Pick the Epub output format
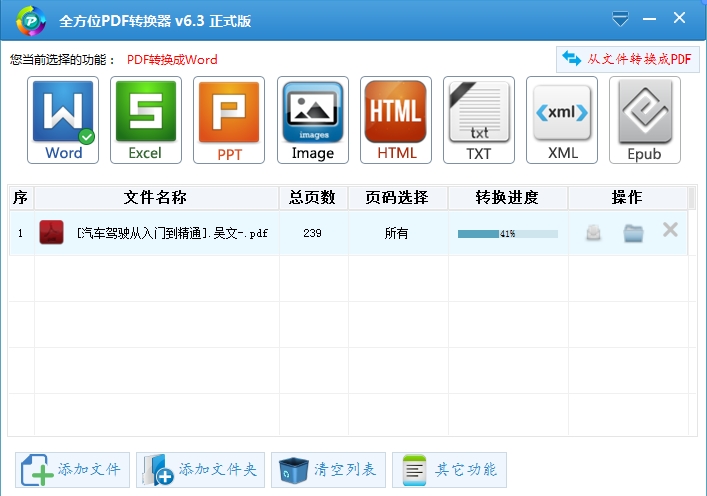 tap(644, 120)
